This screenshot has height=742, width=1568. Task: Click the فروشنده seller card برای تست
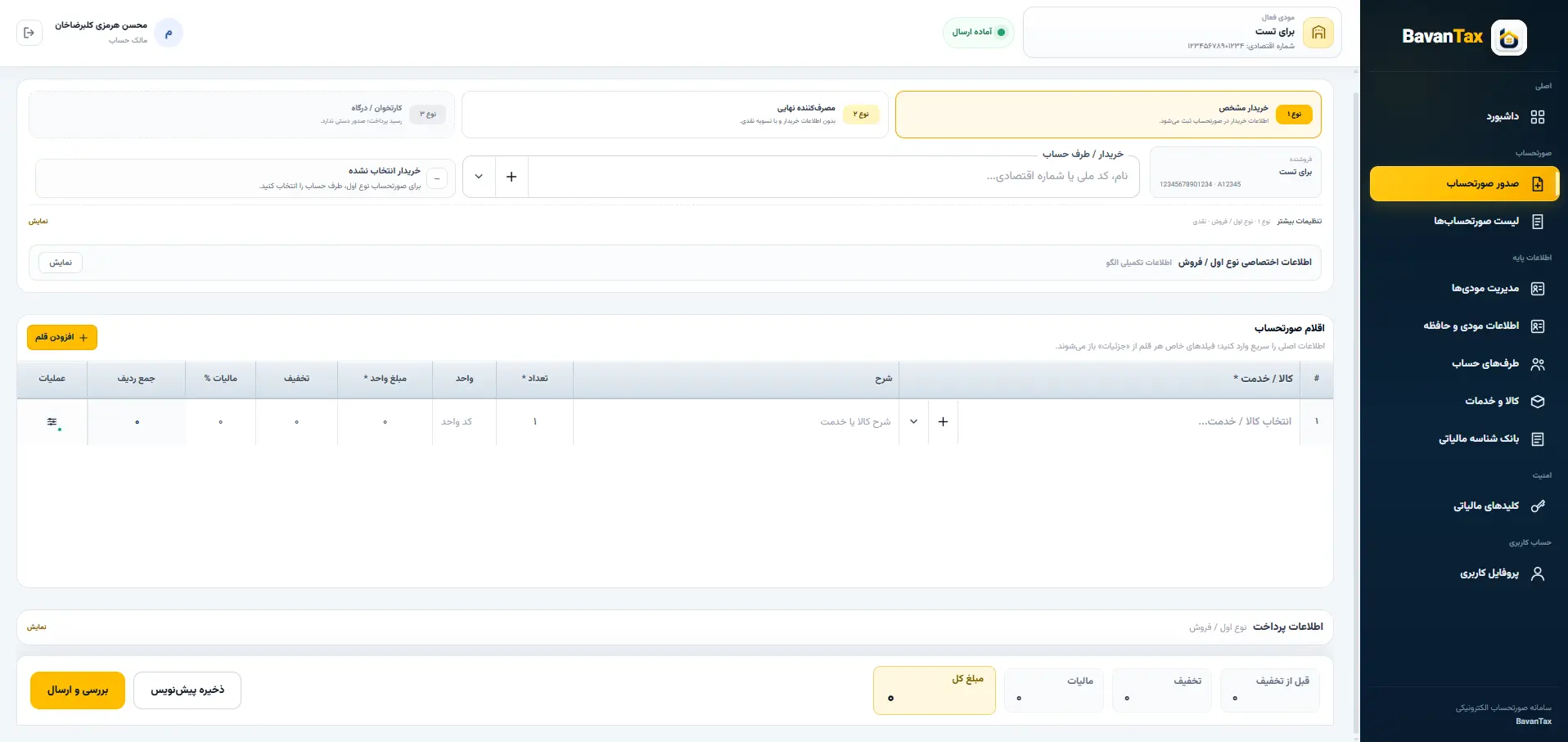point(1235,172)
